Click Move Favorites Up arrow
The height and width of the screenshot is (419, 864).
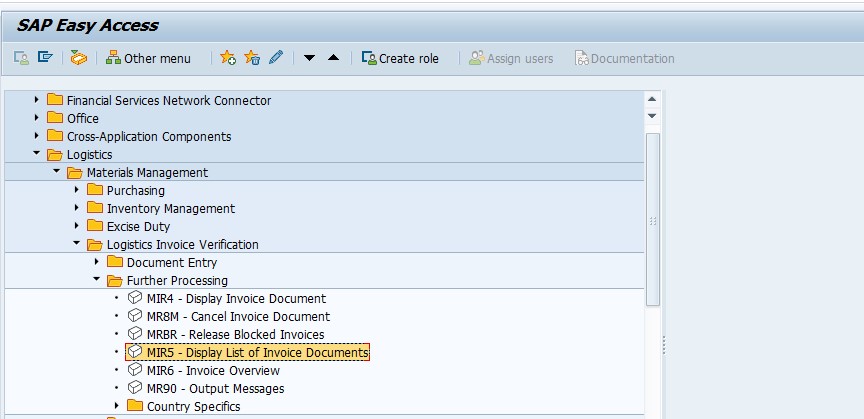pos(333,57)
